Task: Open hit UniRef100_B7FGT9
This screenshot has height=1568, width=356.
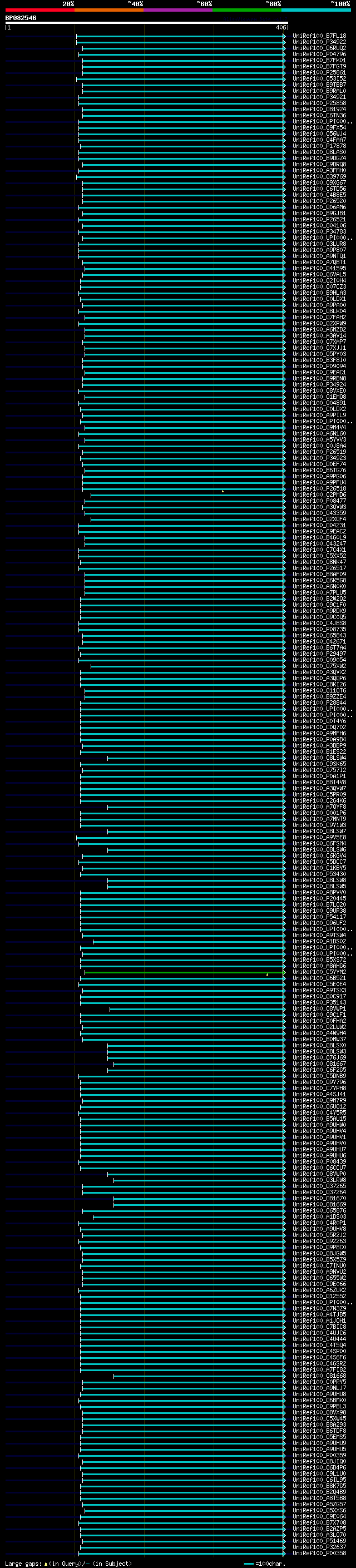Action: tap(319, 66)
